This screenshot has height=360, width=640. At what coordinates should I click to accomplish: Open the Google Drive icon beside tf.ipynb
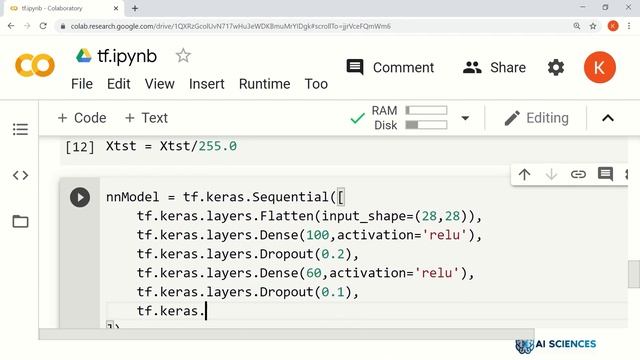click(84, 56)
